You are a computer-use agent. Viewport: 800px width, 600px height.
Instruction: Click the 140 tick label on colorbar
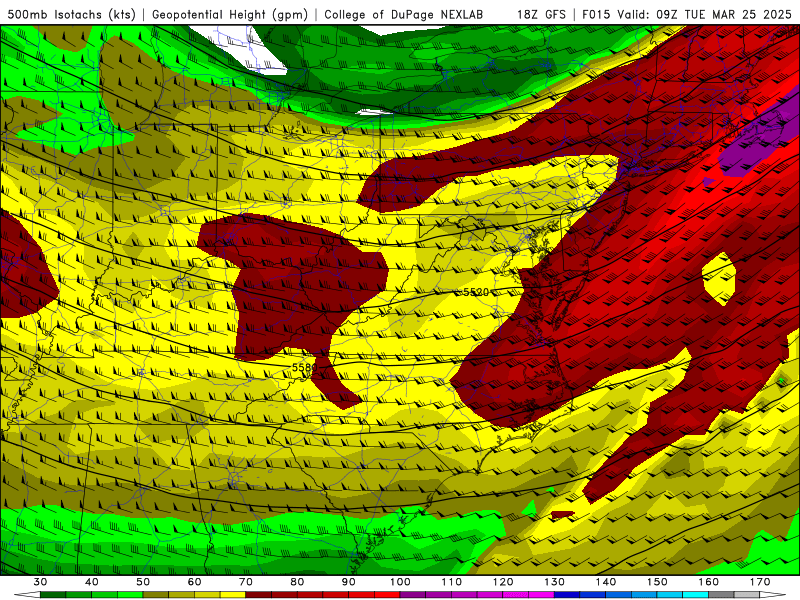[606, 582]
